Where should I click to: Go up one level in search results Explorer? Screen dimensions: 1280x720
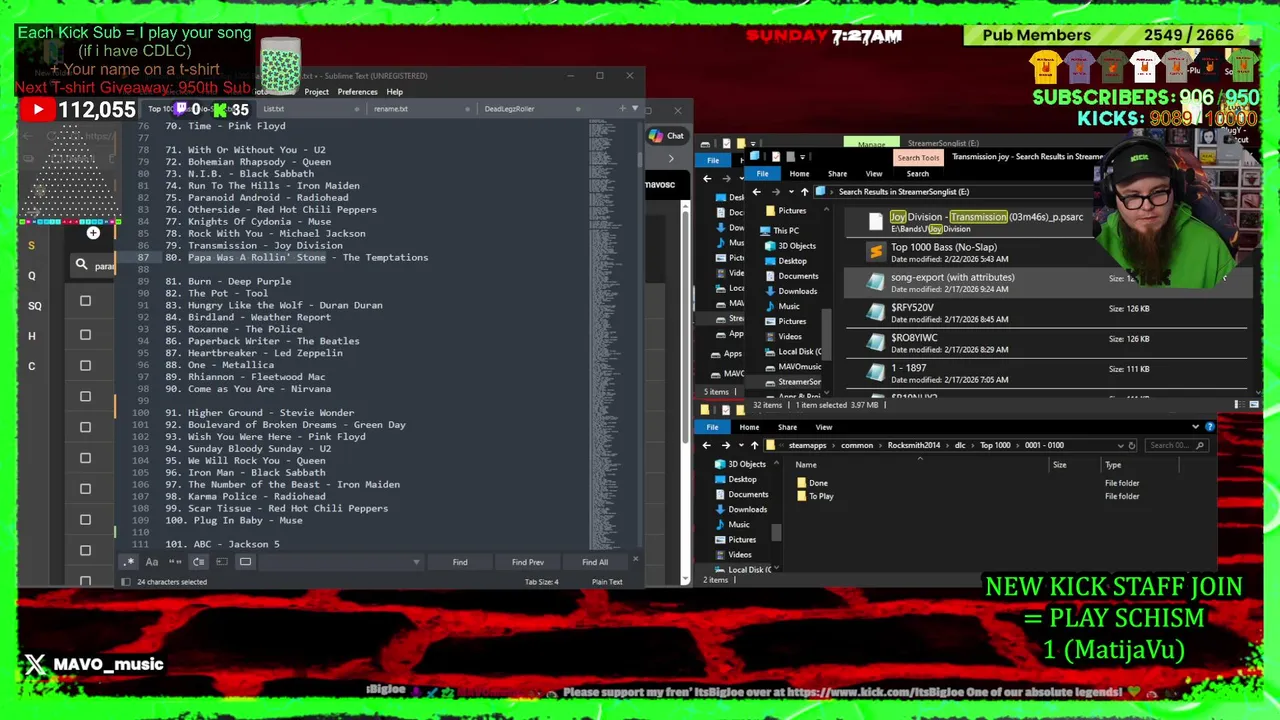point(804,192)
